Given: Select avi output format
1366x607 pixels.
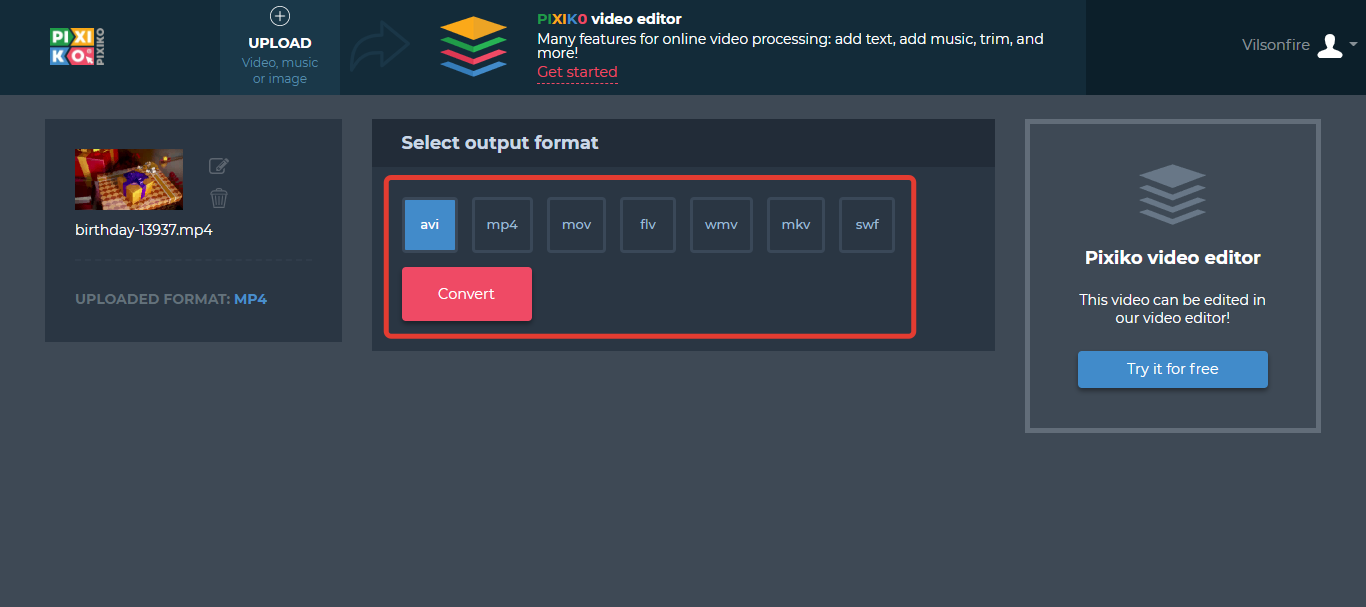Looking at the screenshot, I should click(x=430, y=224).
